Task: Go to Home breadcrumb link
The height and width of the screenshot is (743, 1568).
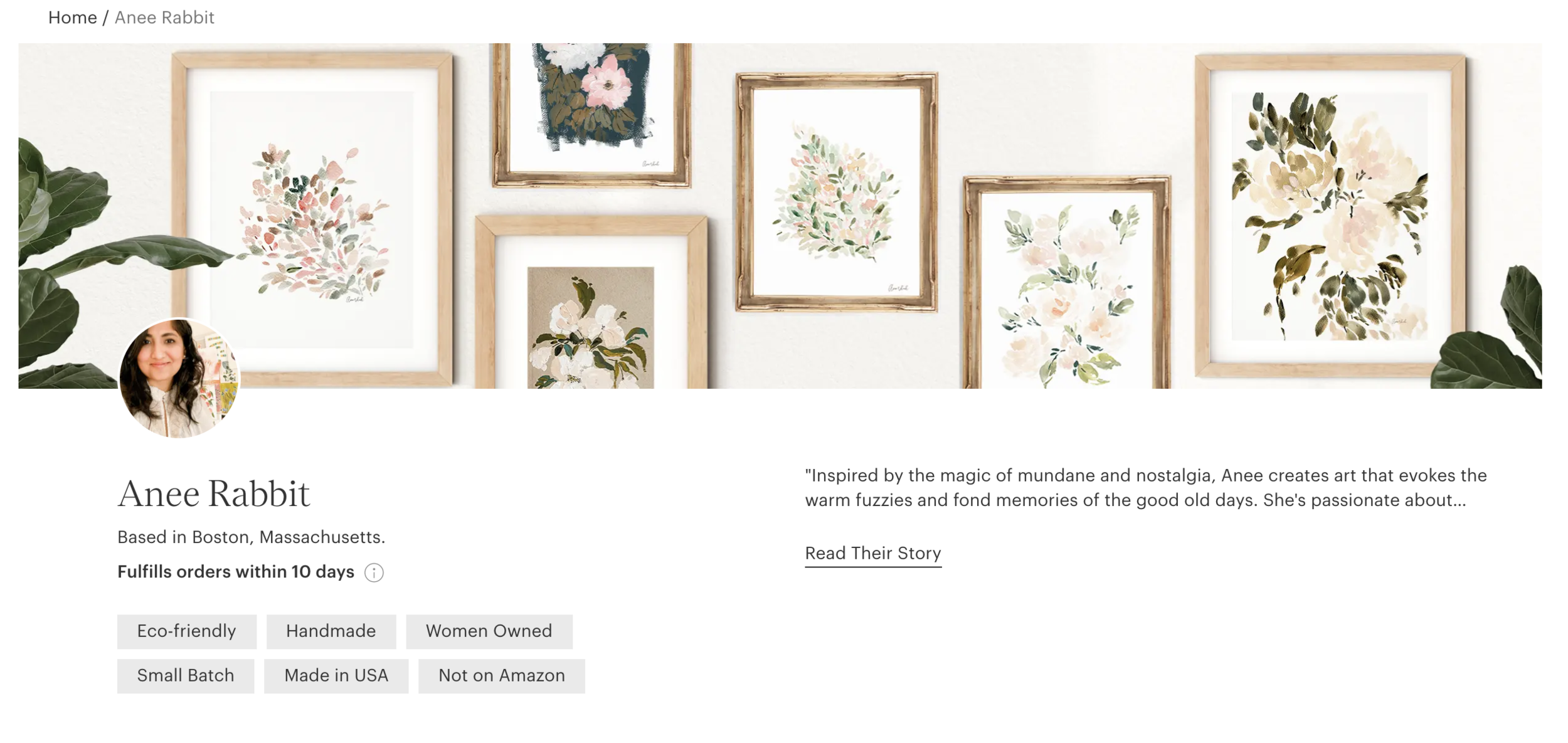Action: coord(72,18)
